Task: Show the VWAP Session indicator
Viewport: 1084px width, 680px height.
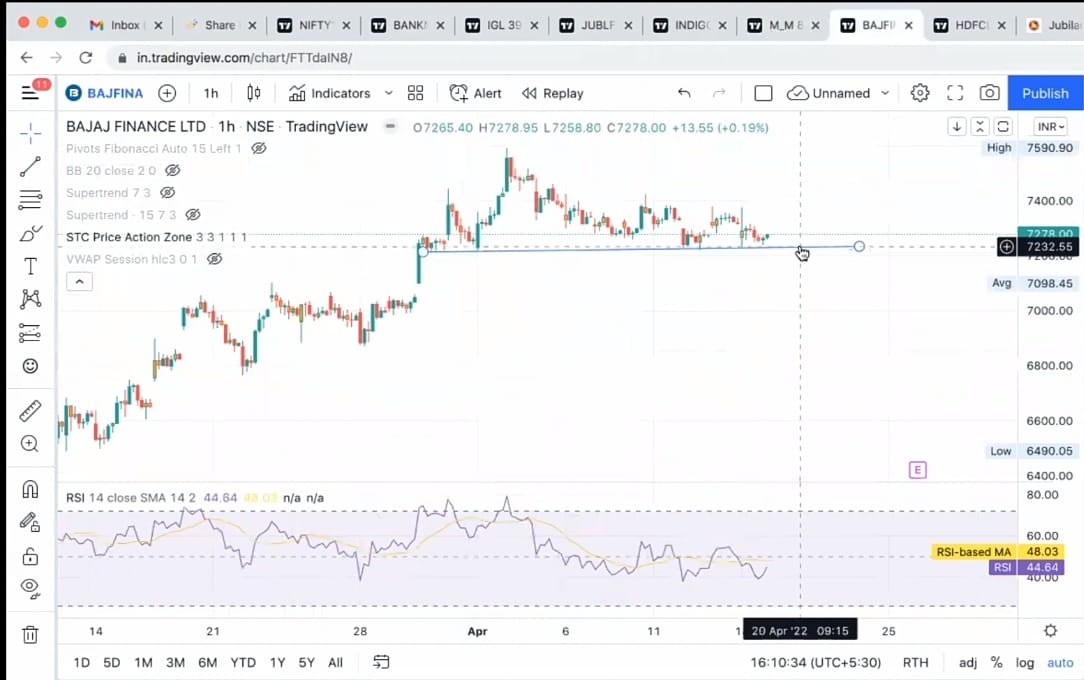Action: [x=214, y=259]
